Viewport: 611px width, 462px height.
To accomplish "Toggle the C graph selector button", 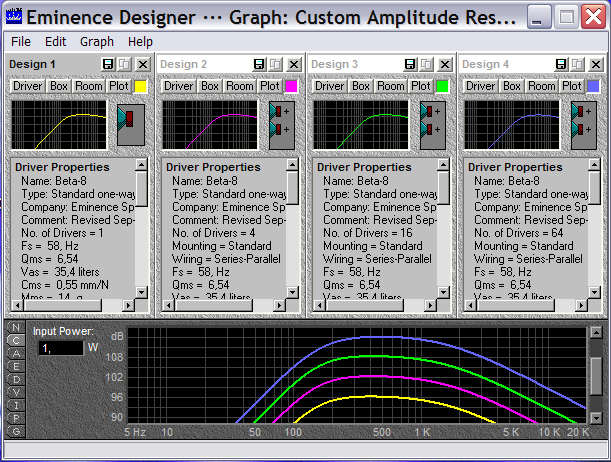I will coord(16,340).
